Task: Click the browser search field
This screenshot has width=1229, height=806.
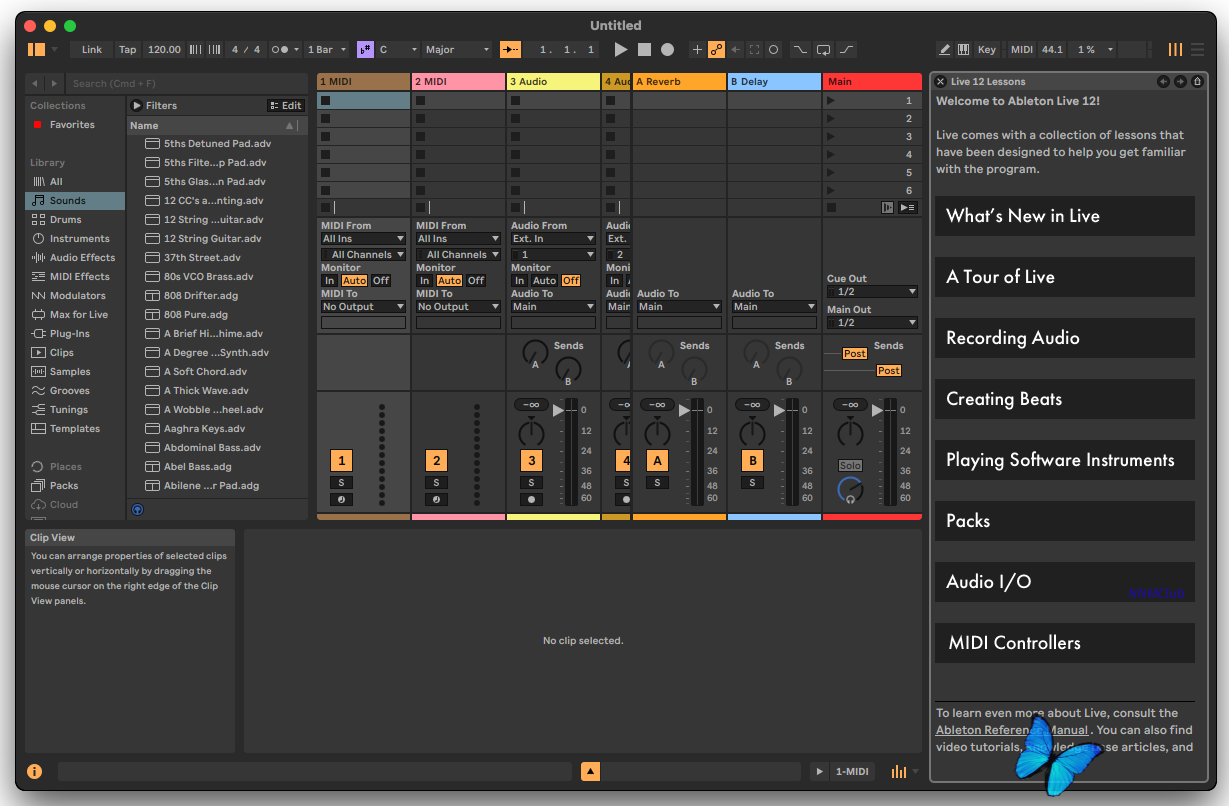Action: point(185,83)
